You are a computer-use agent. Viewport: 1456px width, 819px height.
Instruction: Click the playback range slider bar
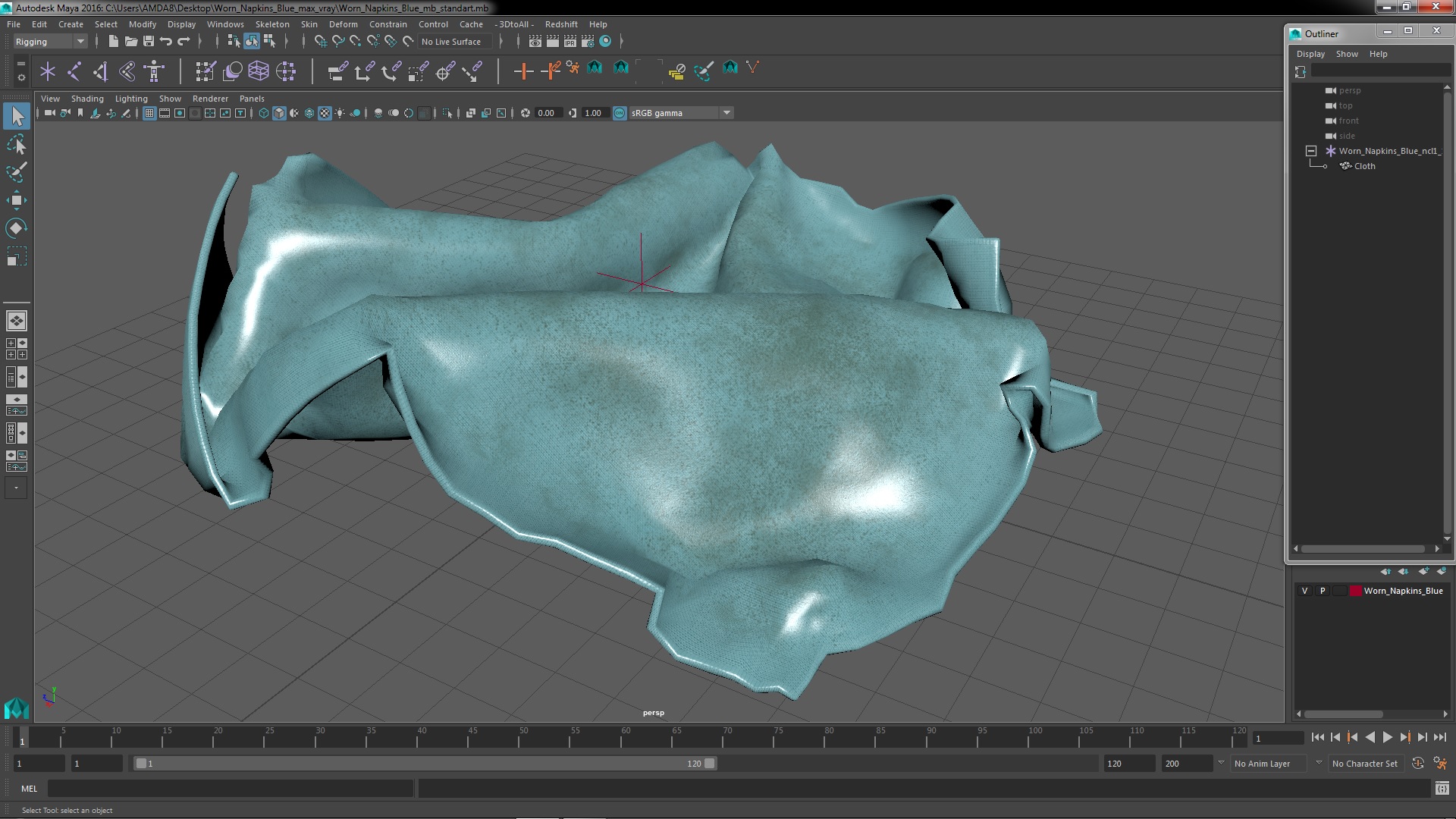click(425, 764)
